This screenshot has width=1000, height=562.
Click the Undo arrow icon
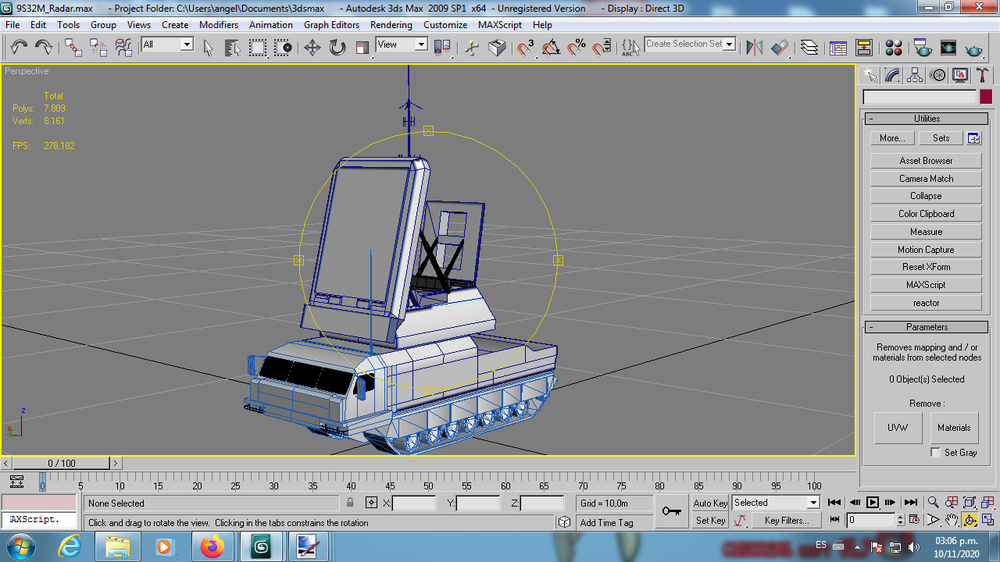pos(18,47)
